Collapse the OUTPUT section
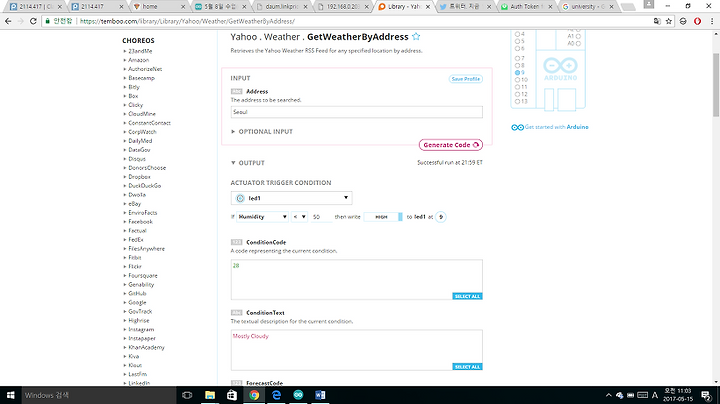Screen dimensions: 720x404 pyautogui.click(x=248, y=163)
